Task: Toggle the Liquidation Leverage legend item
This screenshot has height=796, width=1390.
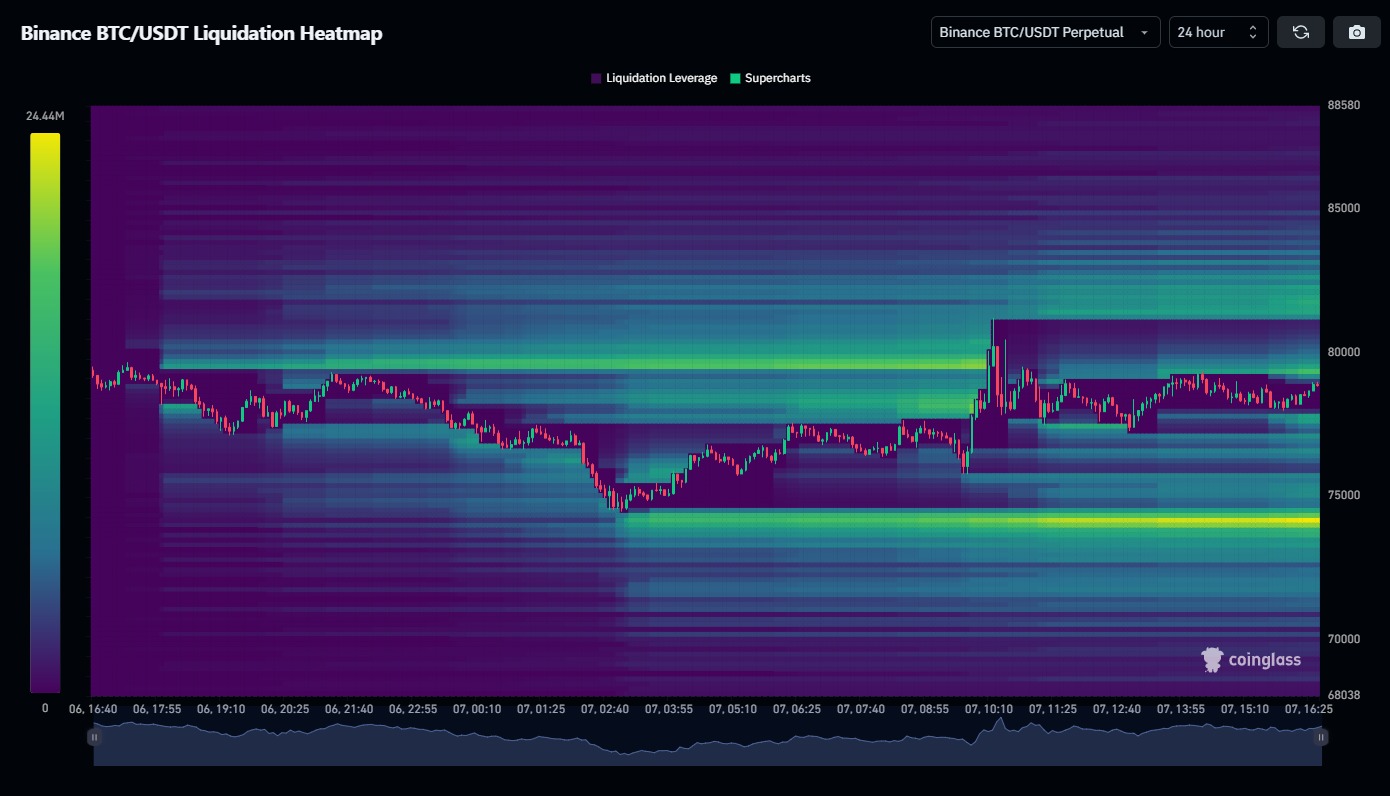Action: click(654, 78)
